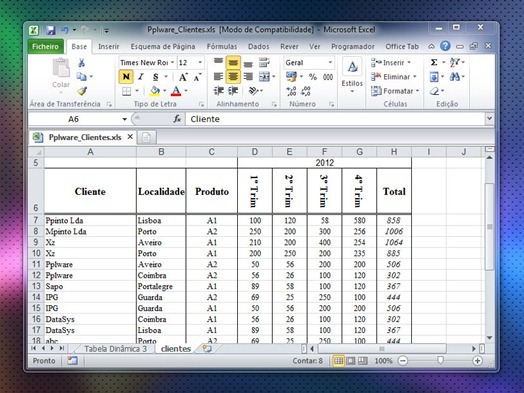This screenshot has height=393, width=524.
Task: Click the clear eraser icon
Action: click(x=434, y=91)
